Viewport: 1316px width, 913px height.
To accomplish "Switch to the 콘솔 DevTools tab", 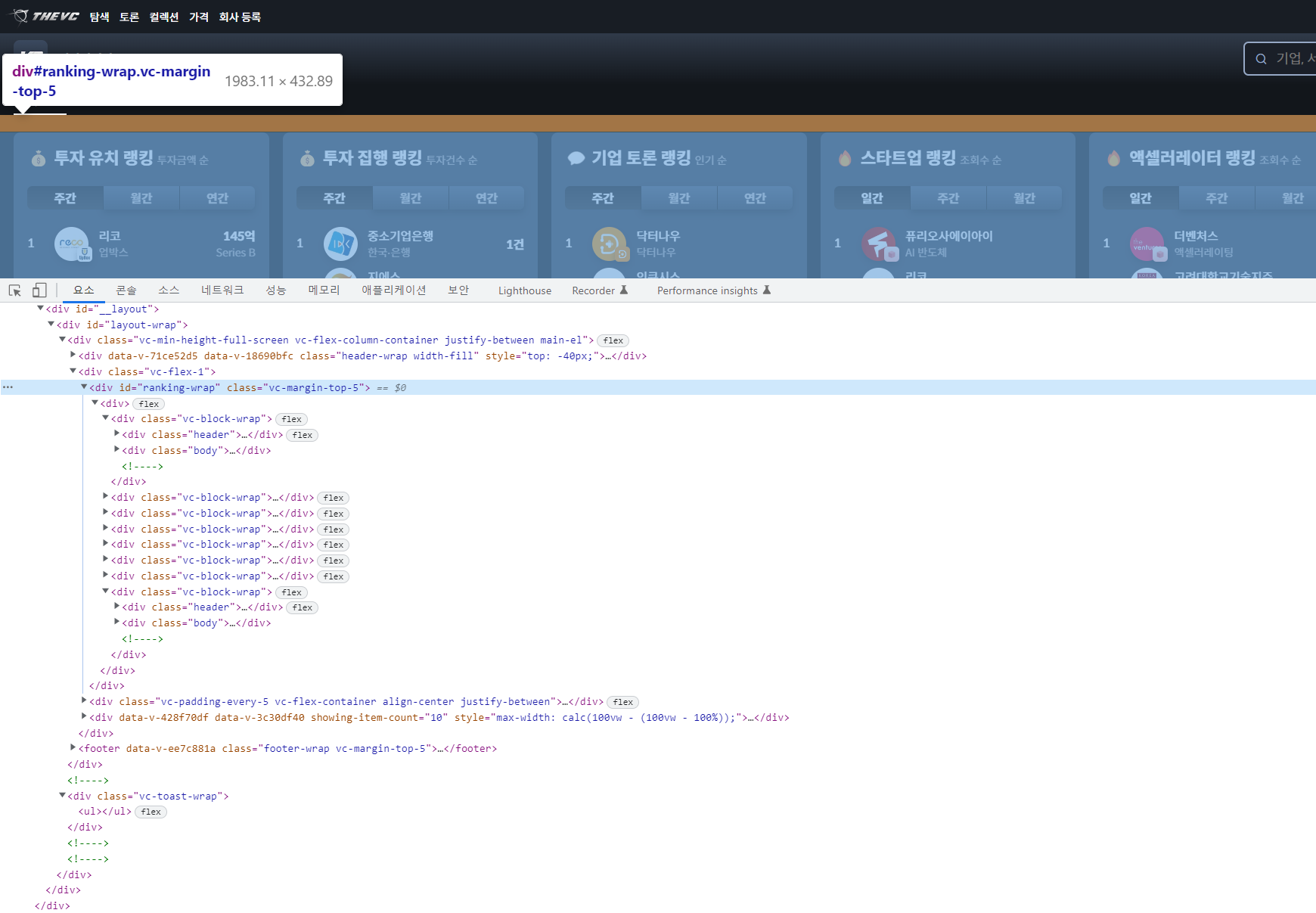I will 126,290.
